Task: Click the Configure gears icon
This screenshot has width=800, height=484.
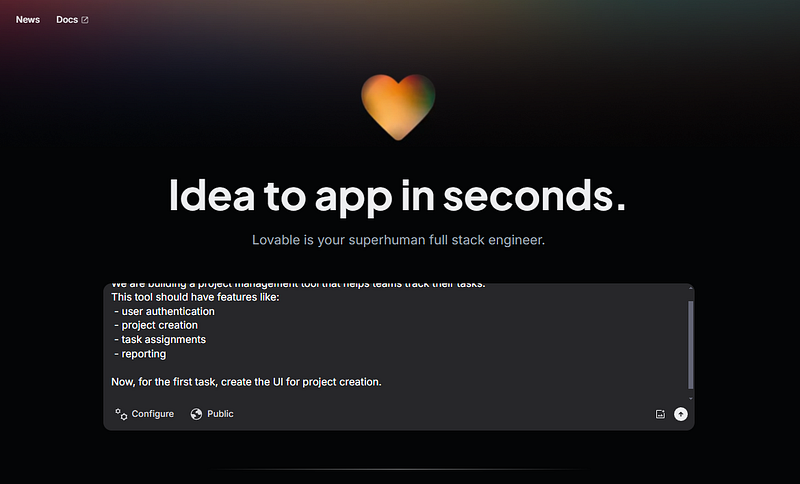Action: click(121, 414)
